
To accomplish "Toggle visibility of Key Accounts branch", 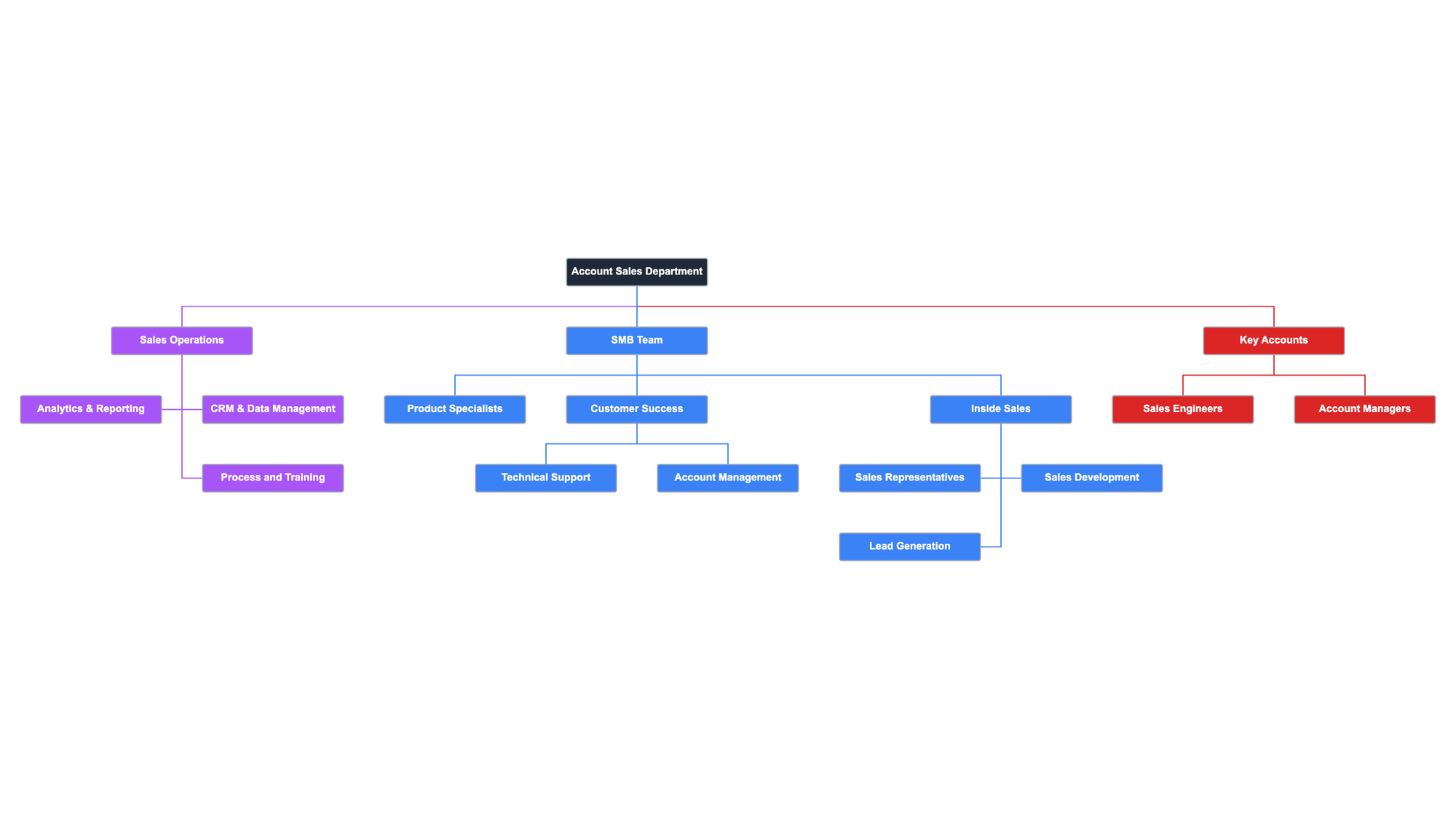I will pyautogui.click(x=1273, y=339).
